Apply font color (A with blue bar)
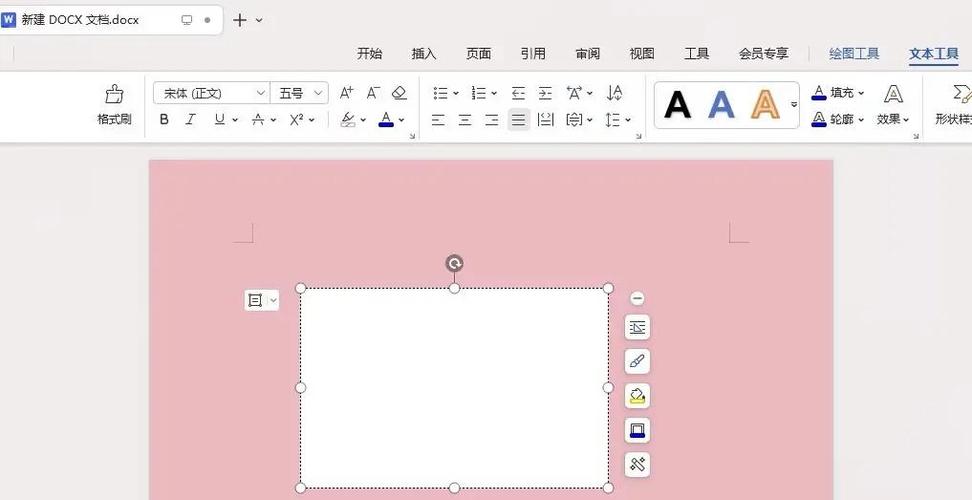Screen dimensions: 972x500 coord(386,120)
